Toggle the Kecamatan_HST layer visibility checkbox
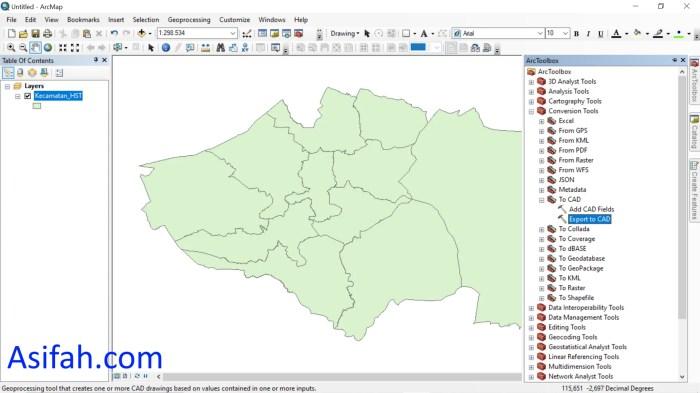700x393 pixels. [28, 96]
